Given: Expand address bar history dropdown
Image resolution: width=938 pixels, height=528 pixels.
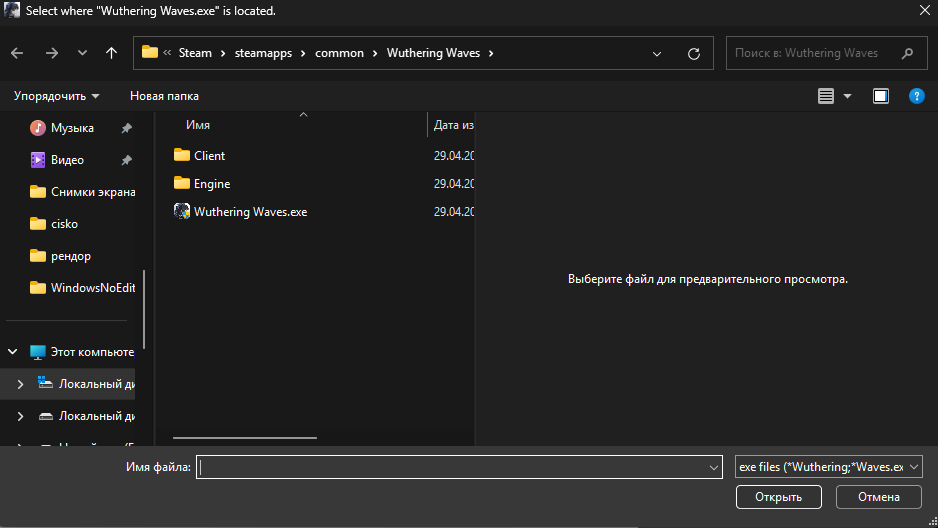Looking at the screenshot, I should (x=657, y=54).
